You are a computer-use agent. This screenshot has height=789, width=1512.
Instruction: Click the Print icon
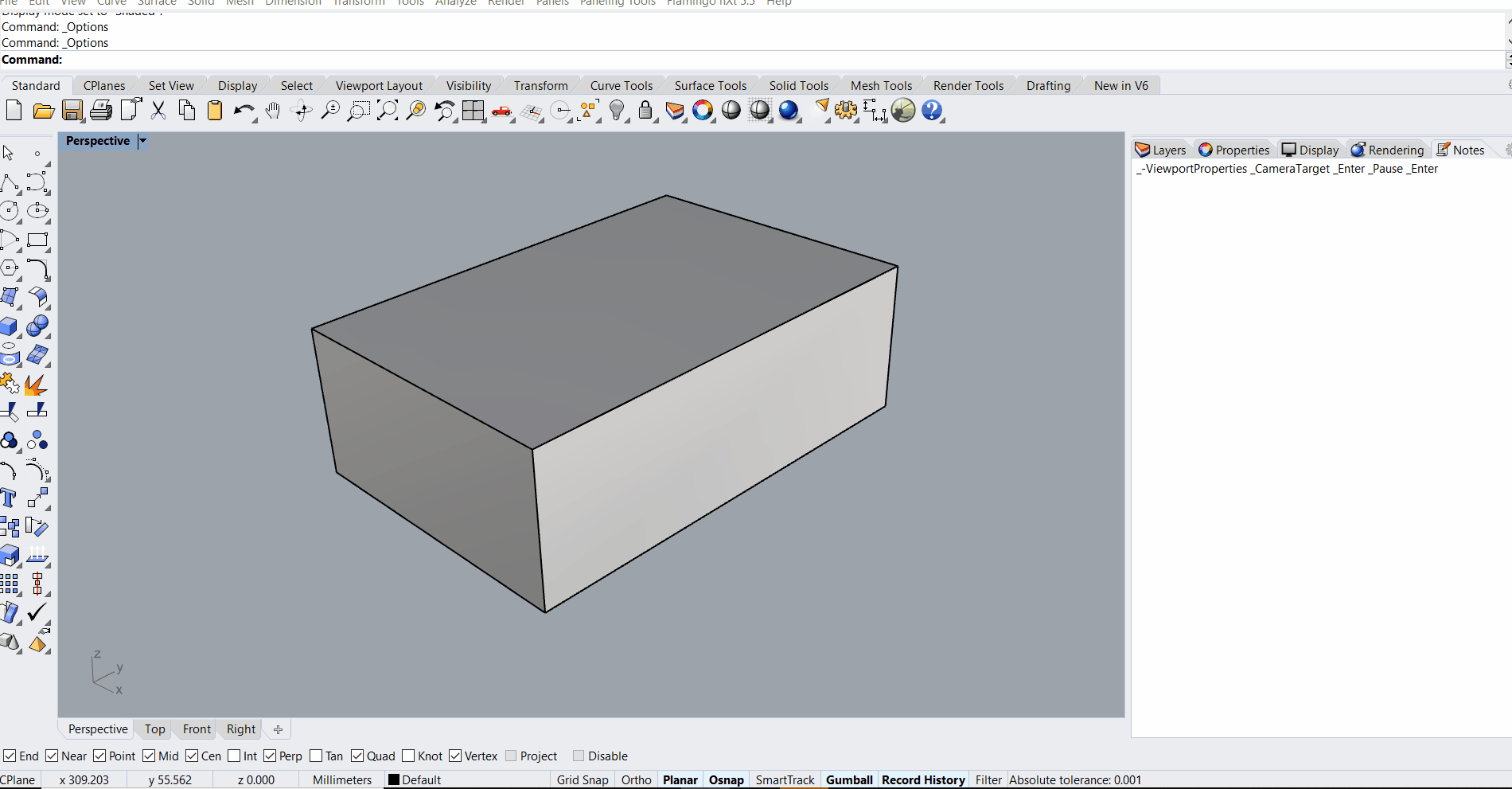[101, 111]
